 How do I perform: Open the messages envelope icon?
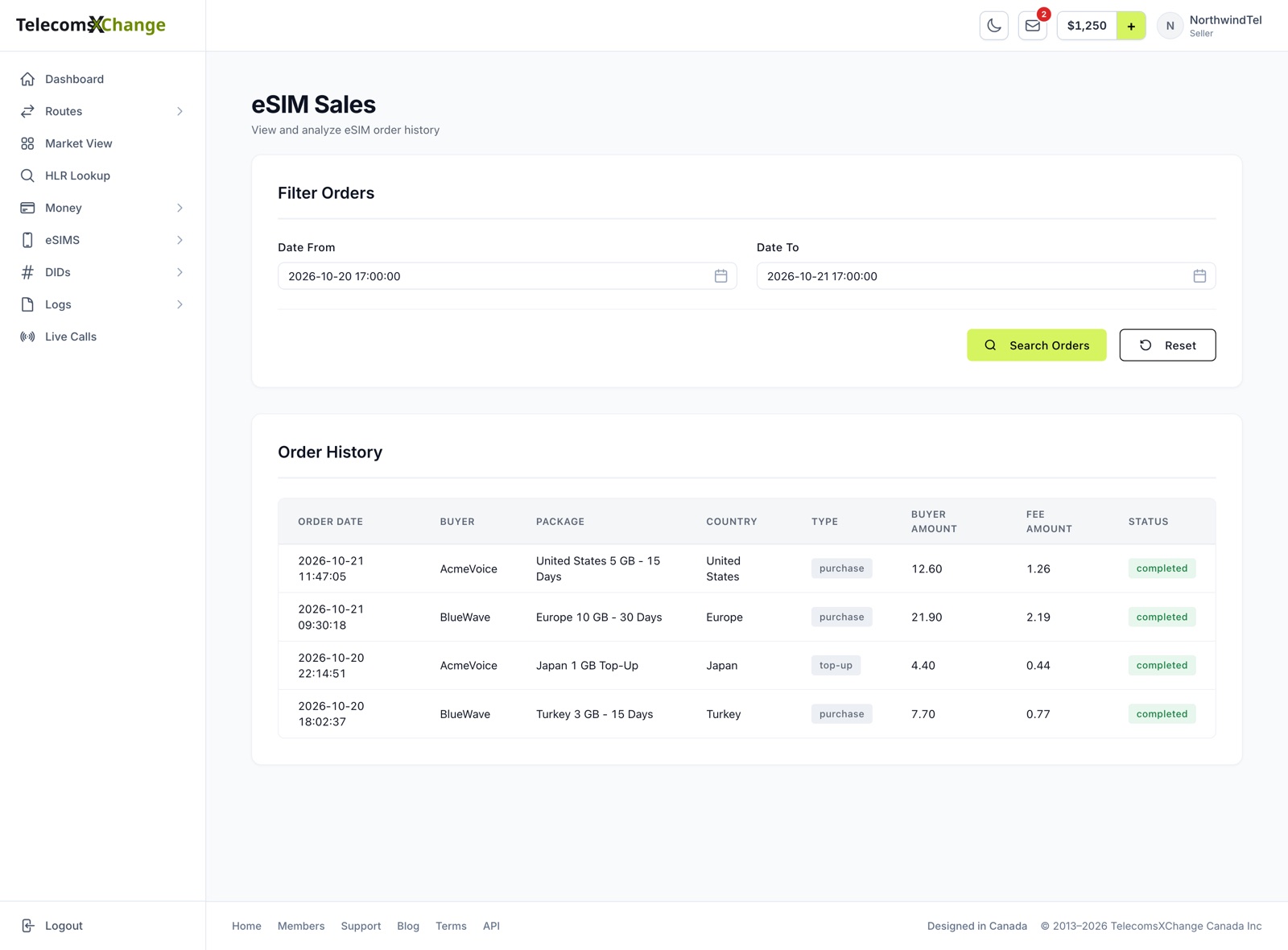pyautogui.click(x=1033, y=26)
